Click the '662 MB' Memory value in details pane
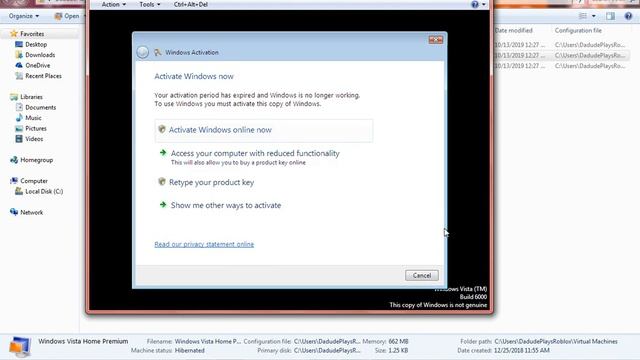 coord(398,341)
